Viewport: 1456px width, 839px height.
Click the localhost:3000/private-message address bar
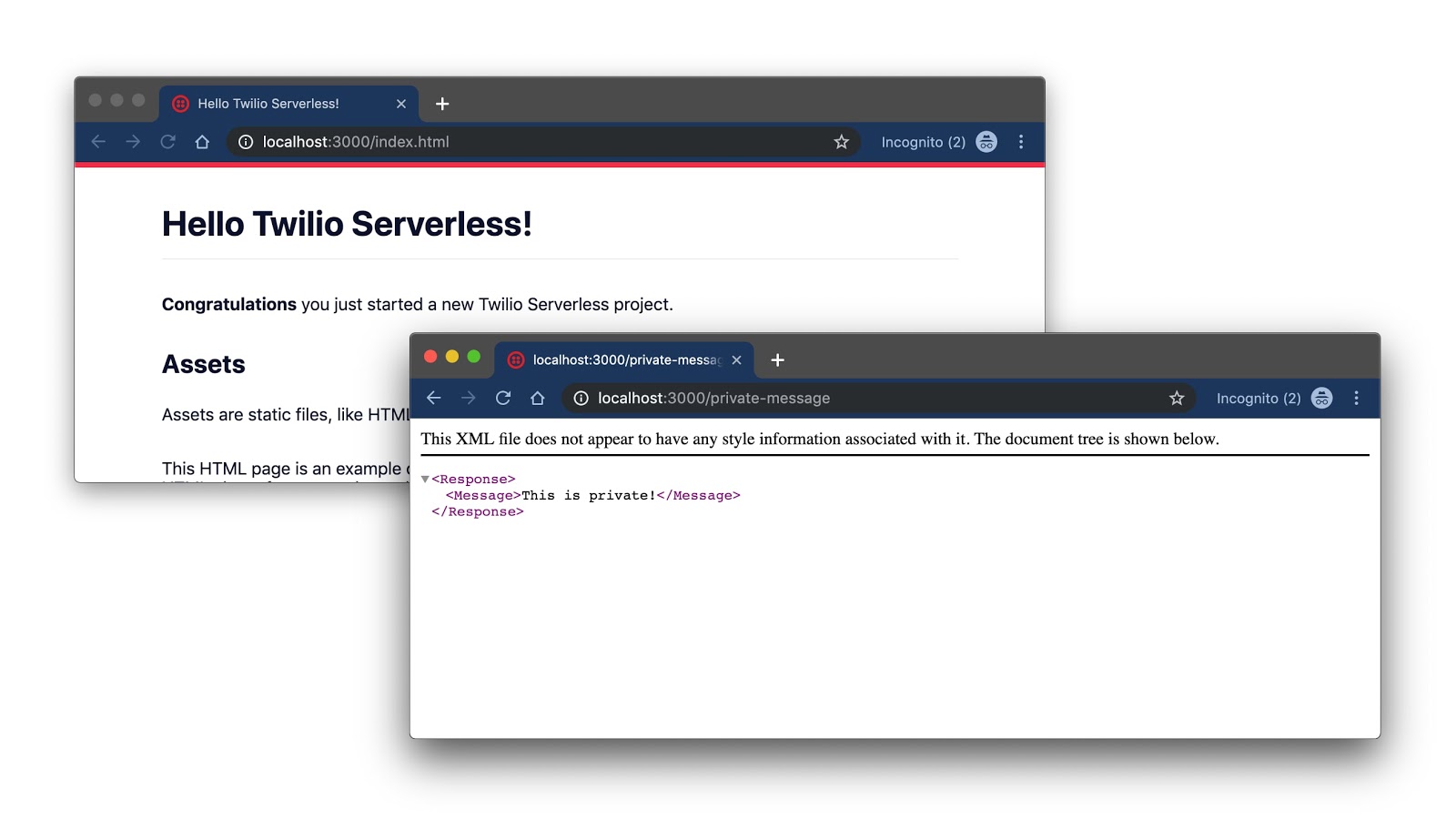tap(878, 399)
